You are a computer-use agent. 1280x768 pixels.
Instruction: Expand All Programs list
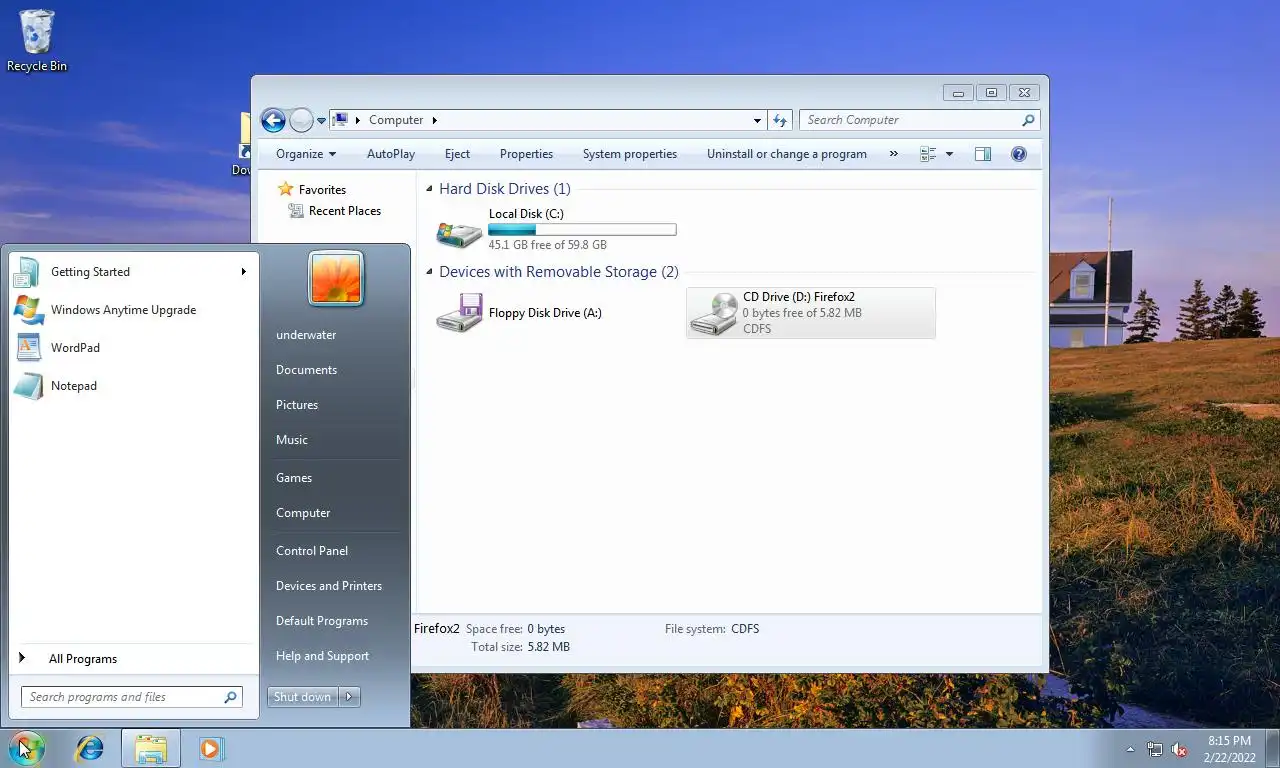[133, 659]
